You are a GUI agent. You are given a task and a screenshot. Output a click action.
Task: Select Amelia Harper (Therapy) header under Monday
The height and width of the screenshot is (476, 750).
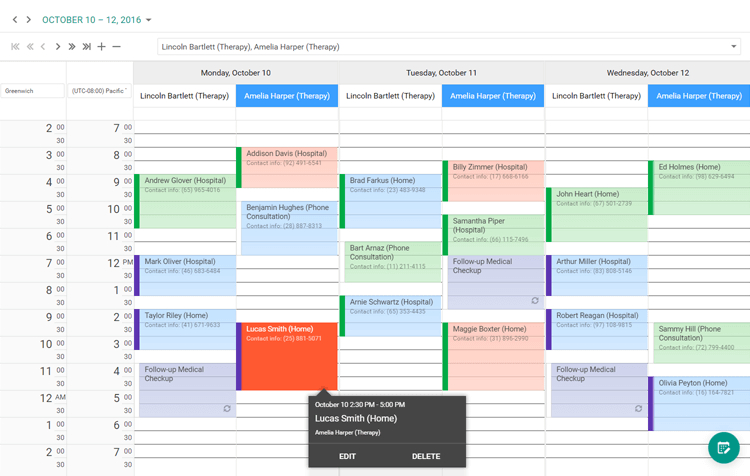[287, 96]
